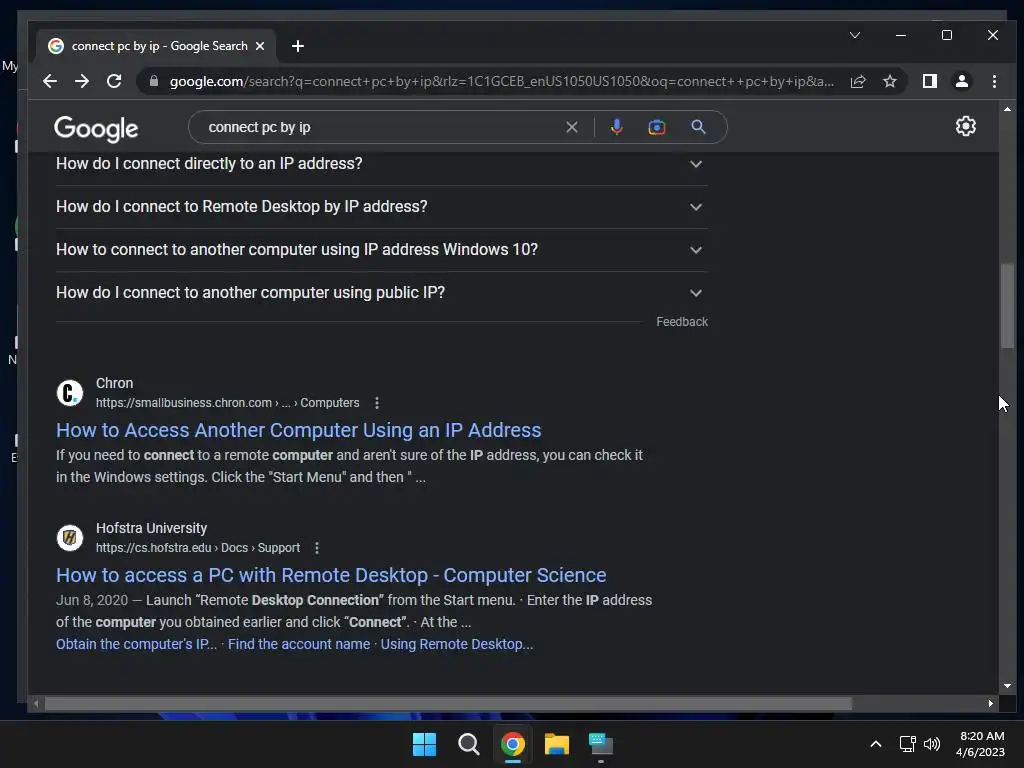Open volume tray icon
The width and height of the screenshot is (1024, 768).
pyautogui.click(x=932, y=744)
